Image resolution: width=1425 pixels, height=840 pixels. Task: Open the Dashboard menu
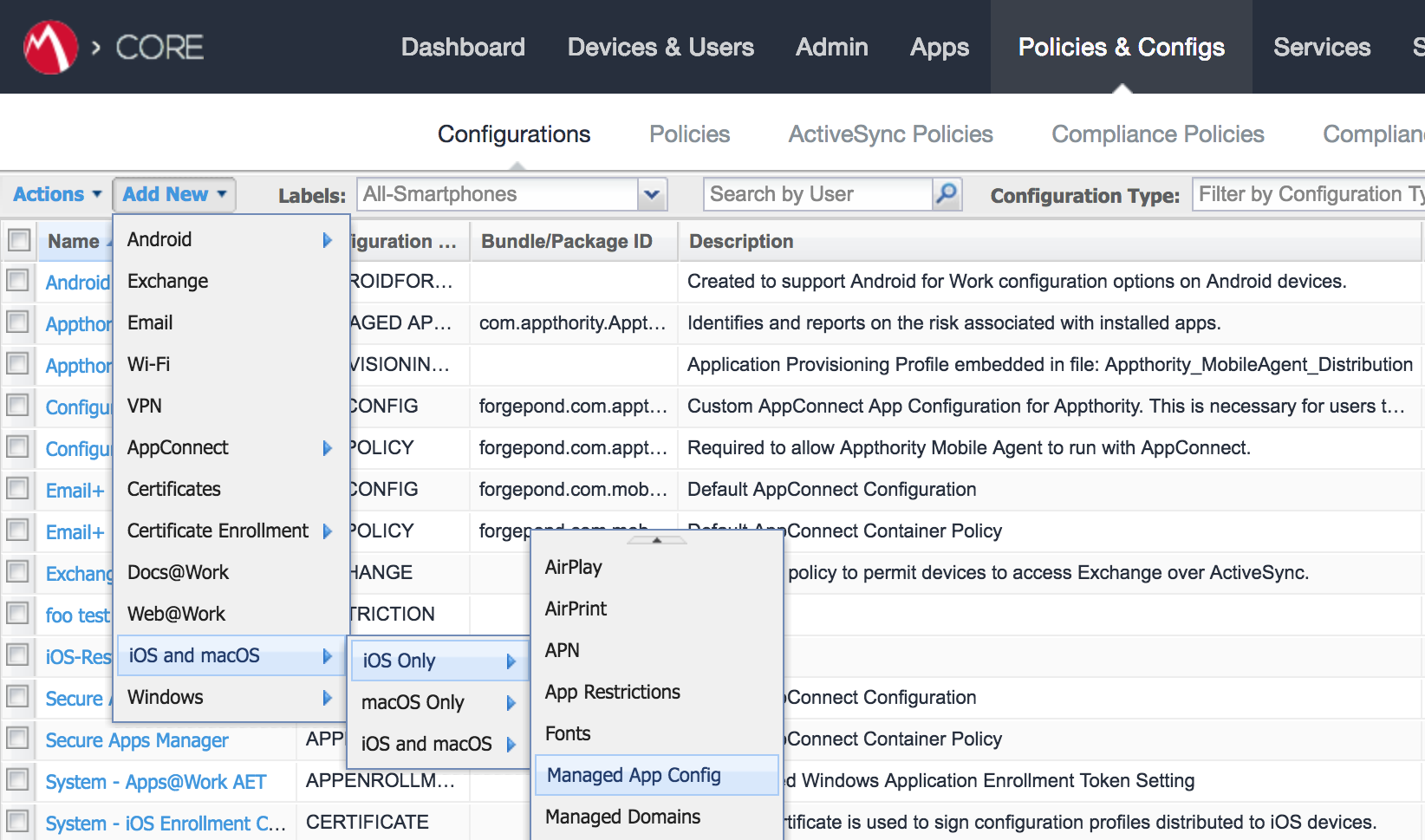click(x=463, y=47)
